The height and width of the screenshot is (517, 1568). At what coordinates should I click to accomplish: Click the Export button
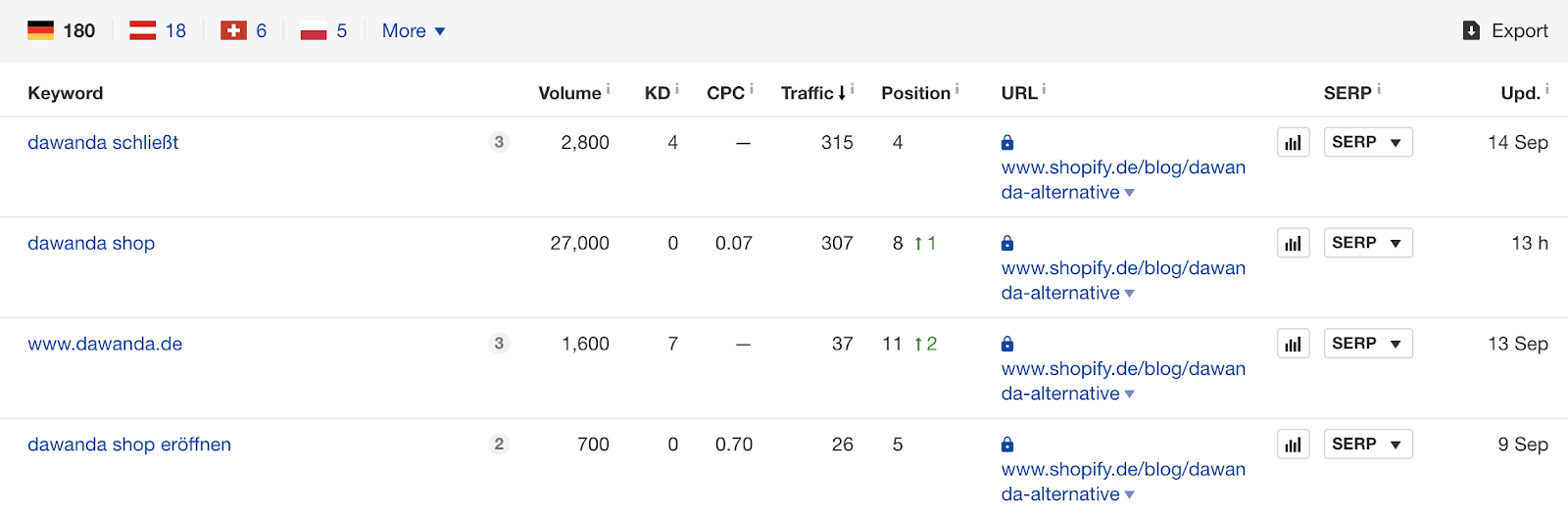pos(1505,30)
